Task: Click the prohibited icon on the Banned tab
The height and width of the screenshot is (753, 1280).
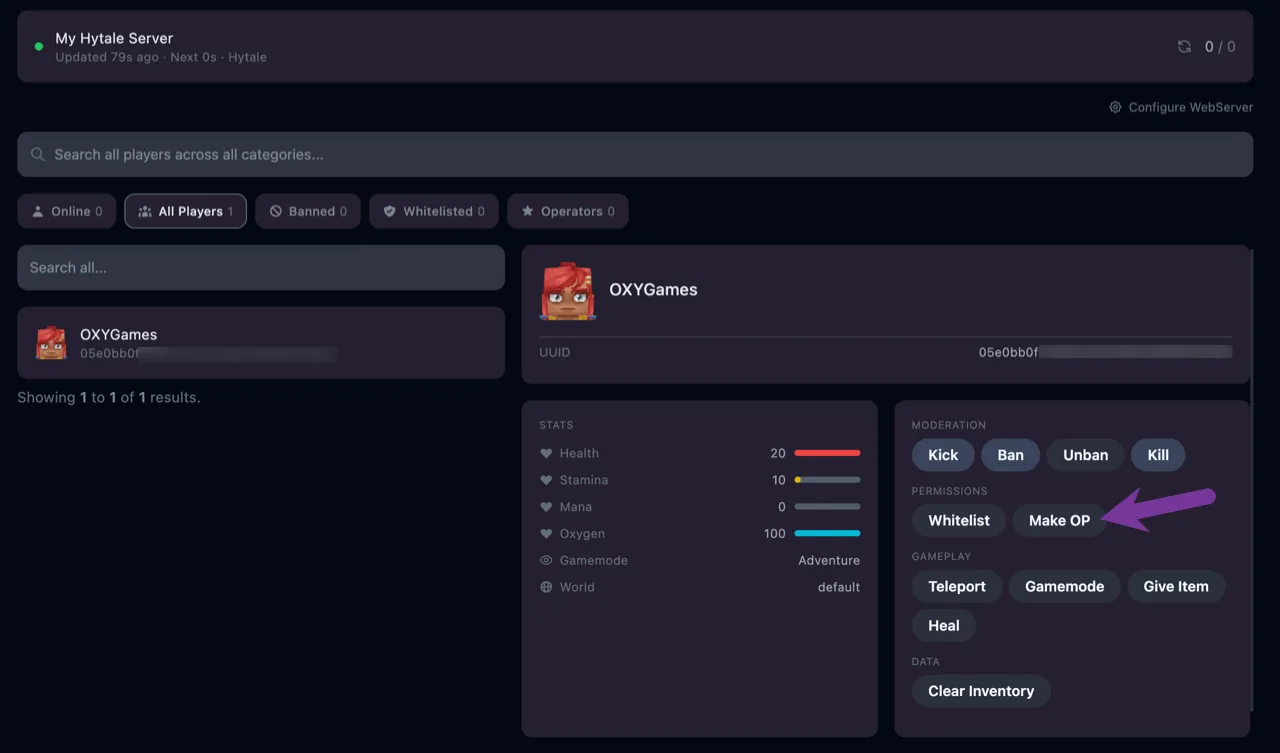Action: (276, 211)
